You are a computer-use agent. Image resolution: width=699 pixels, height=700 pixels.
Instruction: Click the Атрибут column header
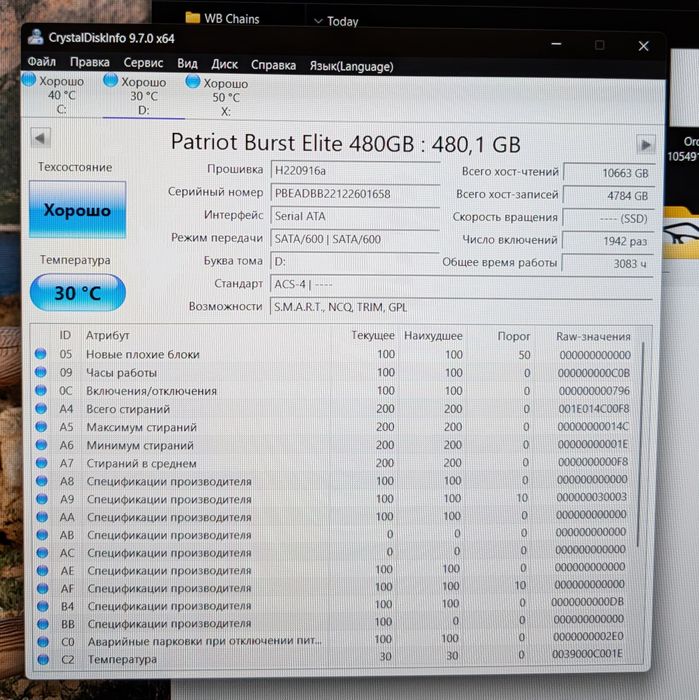pyautogui.click(x=108, y=335)
